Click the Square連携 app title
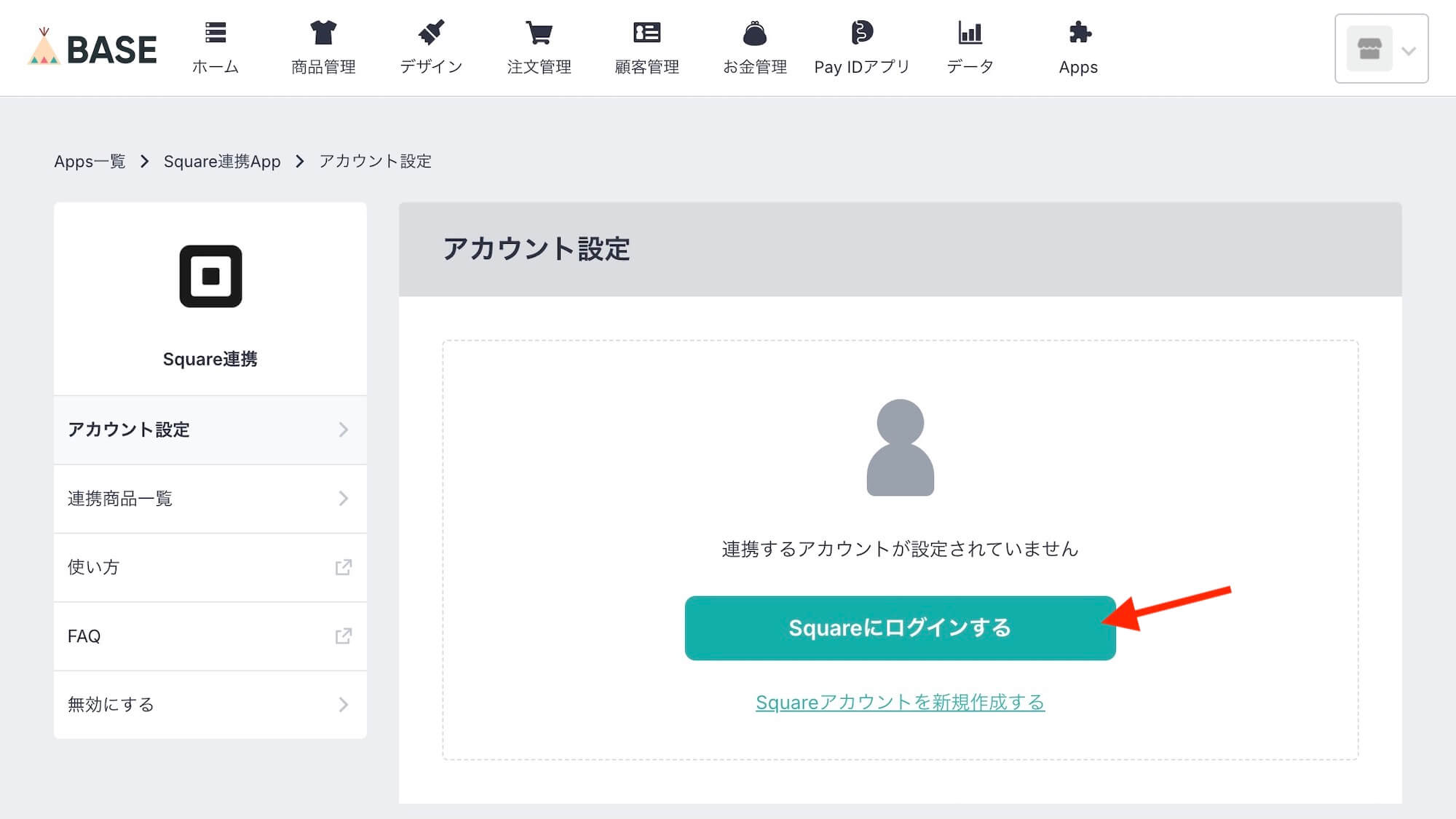The height and width of the screenshot is (819, 1456). 210,359
